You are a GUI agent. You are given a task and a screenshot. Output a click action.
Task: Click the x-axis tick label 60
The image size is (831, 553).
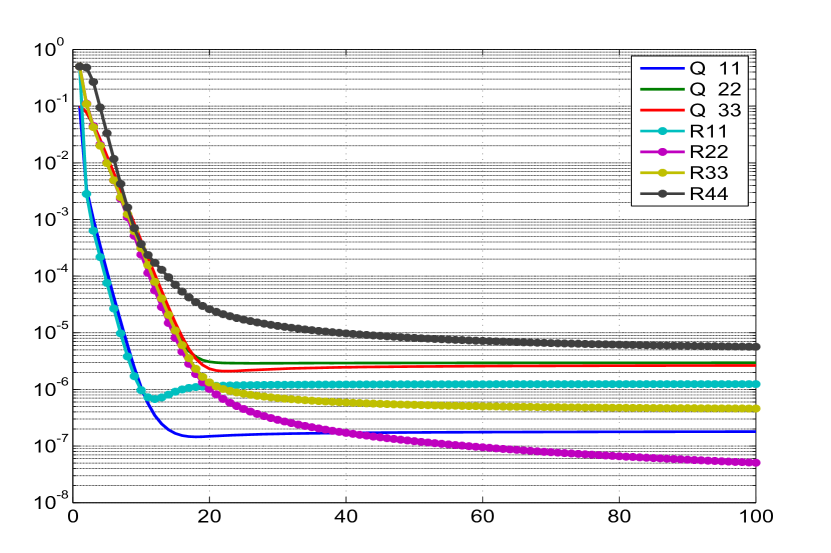pyautogui.click(x=482, y=516)
